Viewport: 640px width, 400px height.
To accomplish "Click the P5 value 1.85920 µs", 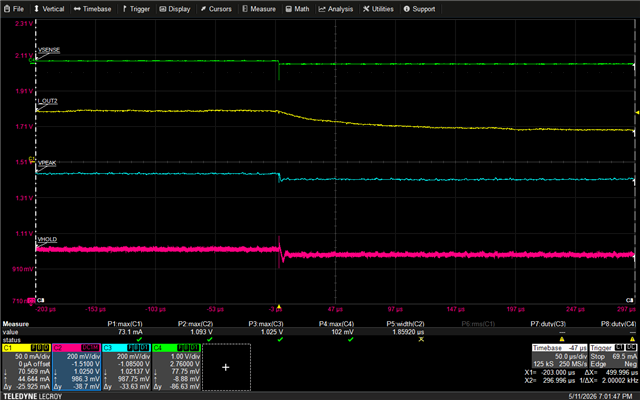I will click(408, 332).
